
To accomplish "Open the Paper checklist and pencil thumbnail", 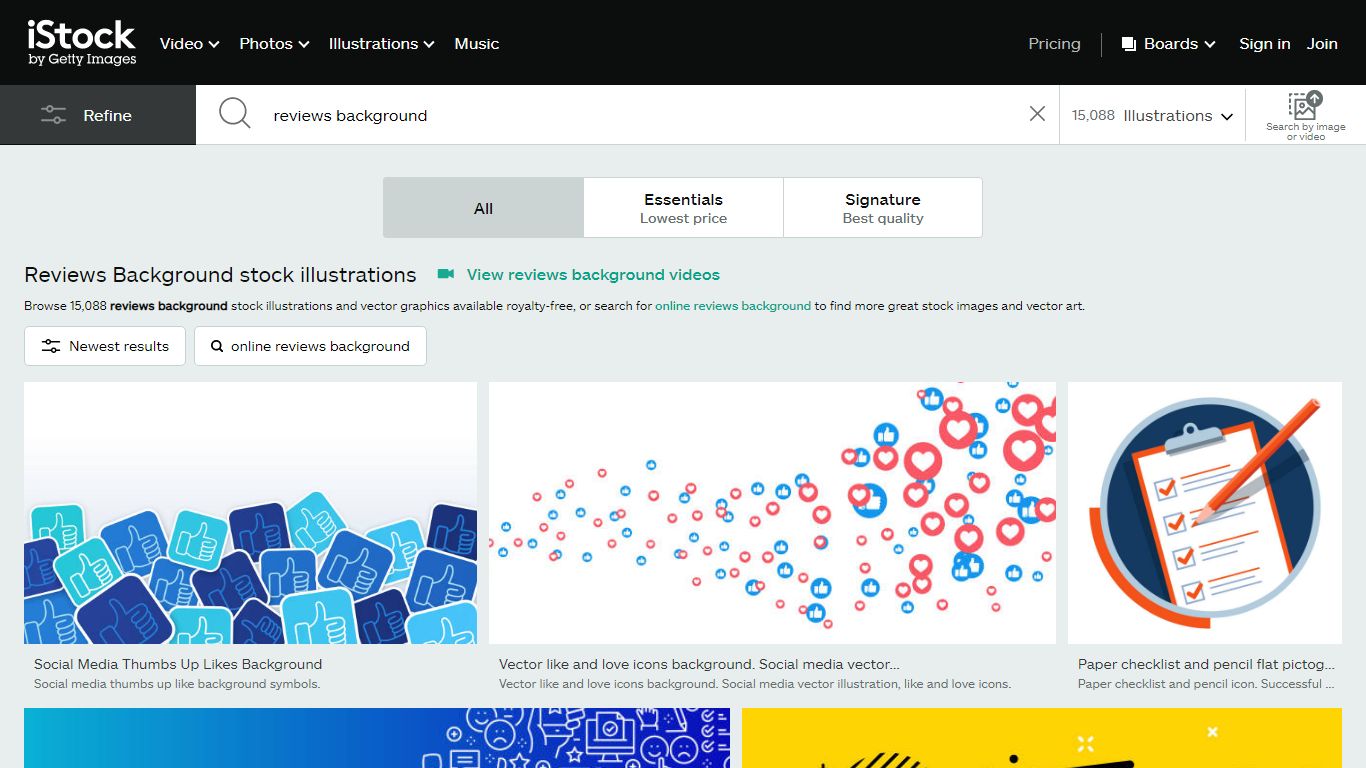I will coord(1204,513).
